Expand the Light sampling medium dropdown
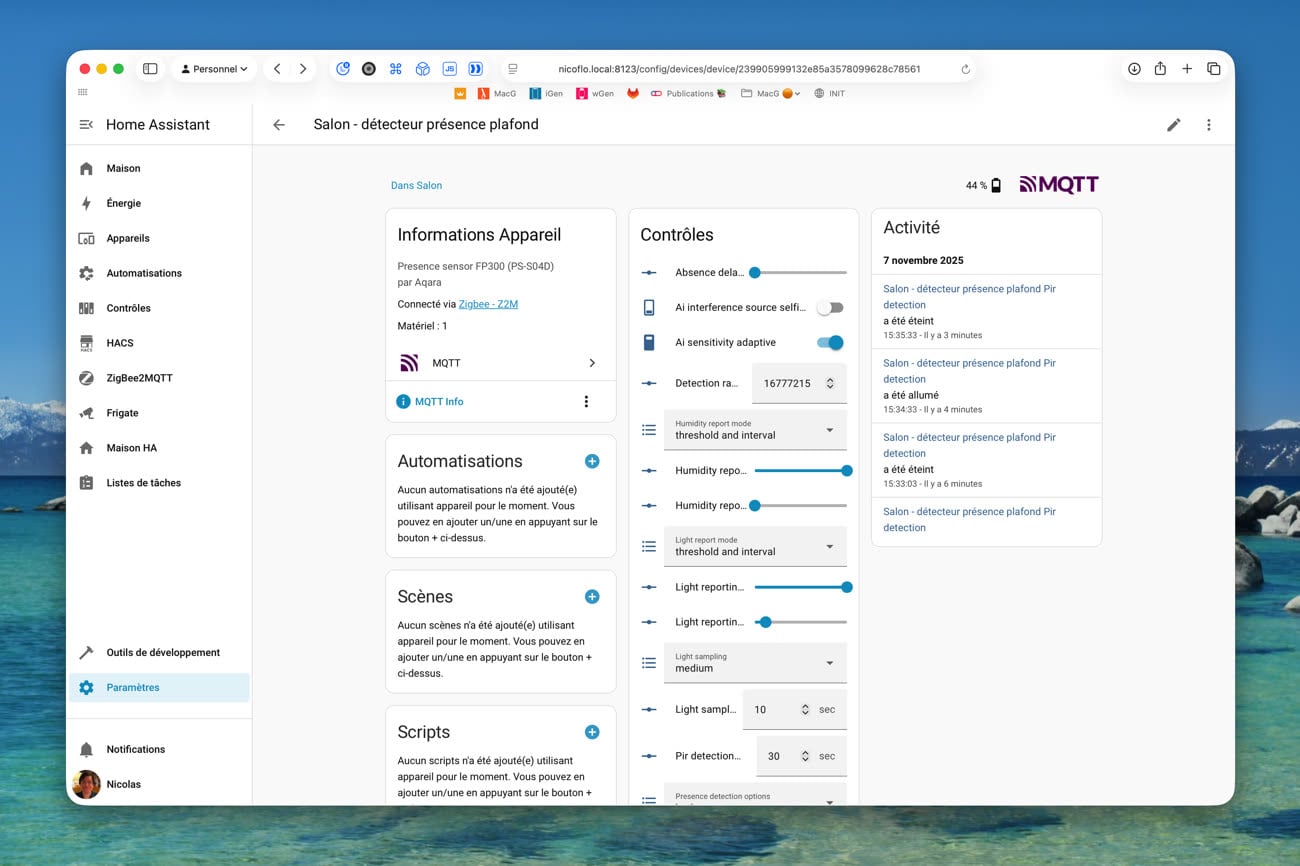 pos(755,663)
